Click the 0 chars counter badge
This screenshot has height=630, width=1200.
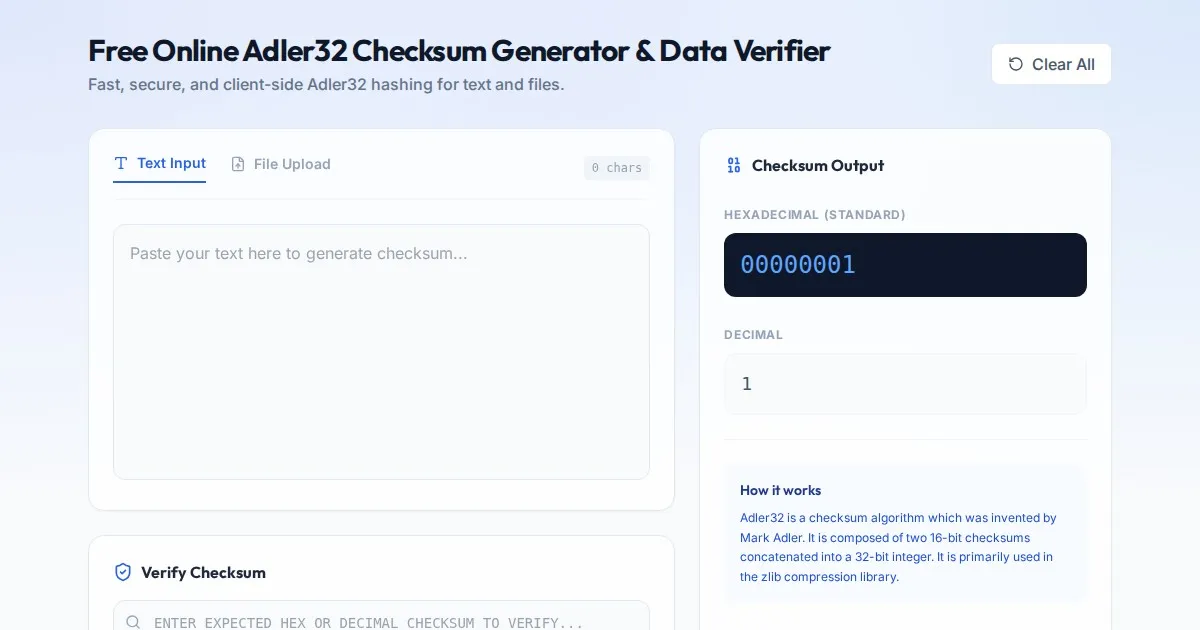(616, 168)
